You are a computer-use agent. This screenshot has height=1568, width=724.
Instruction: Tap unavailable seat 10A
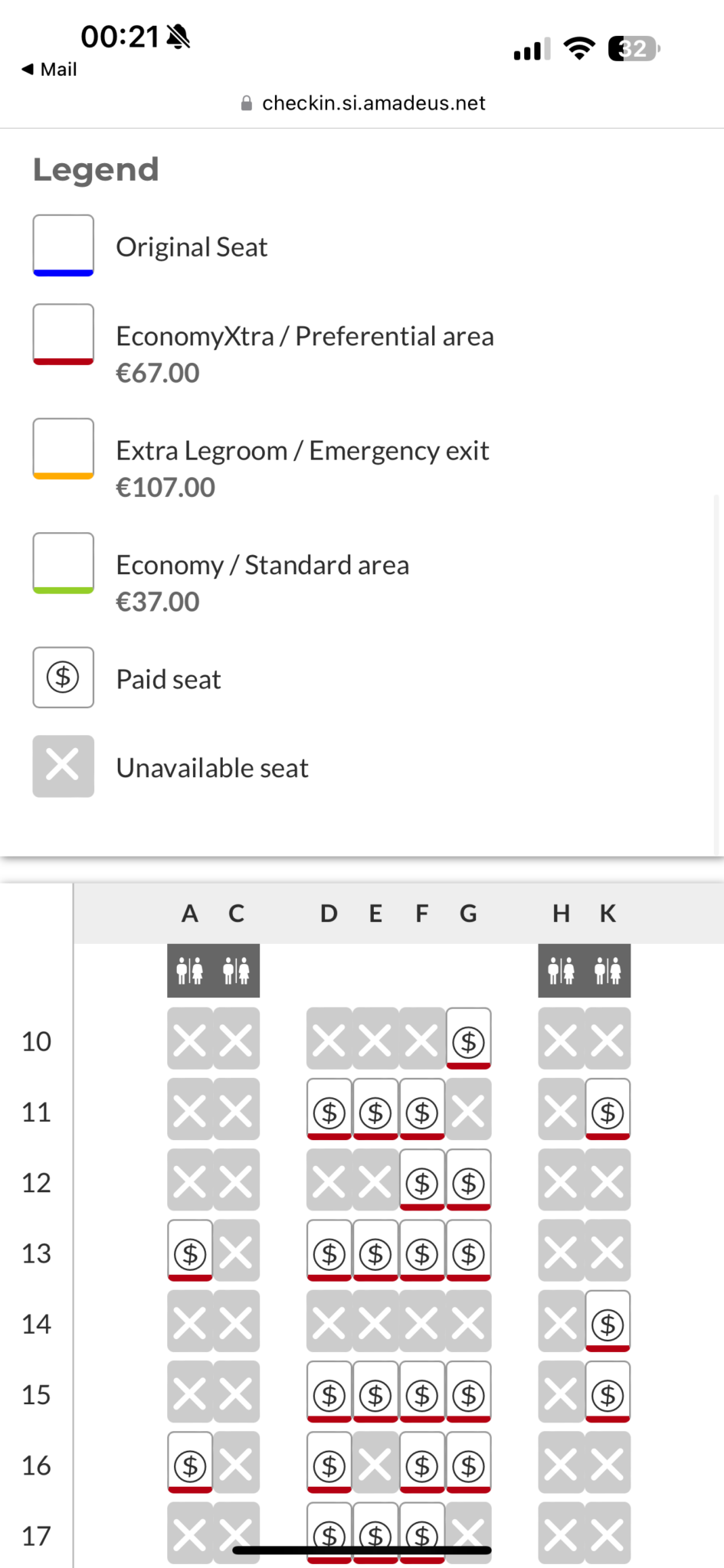[190, 1040]
